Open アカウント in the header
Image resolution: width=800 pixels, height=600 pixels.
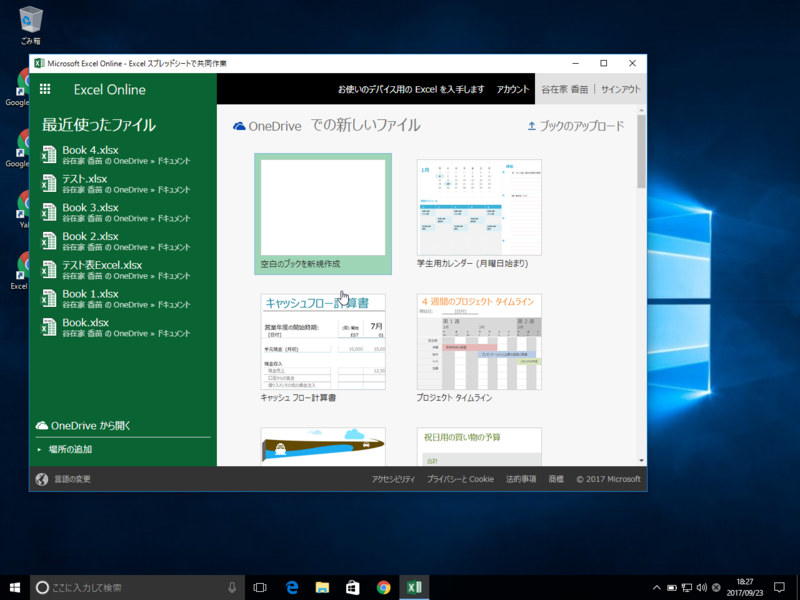(513, 89)
